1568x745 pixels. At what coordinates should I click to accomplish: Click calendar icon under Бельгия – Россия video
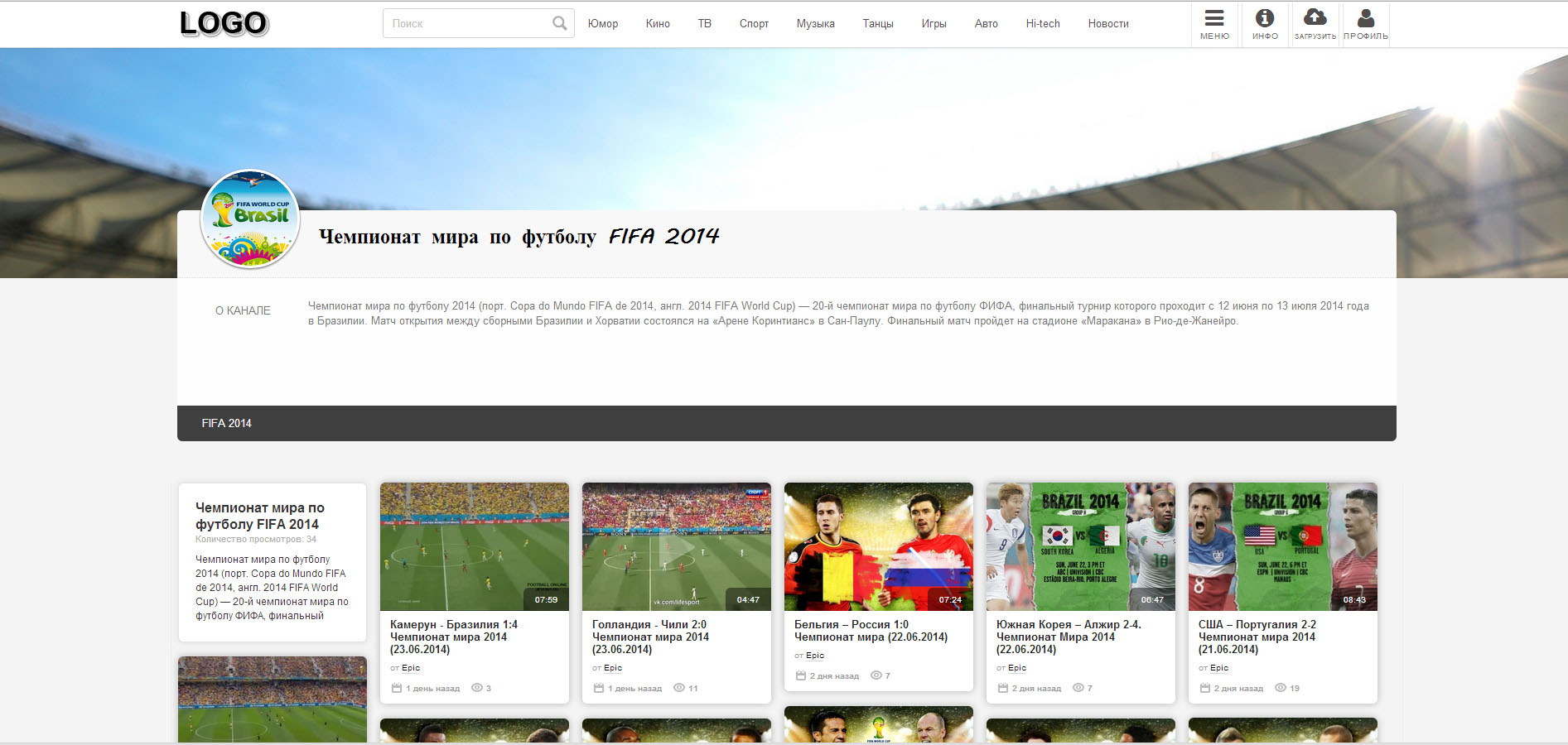(x=801, y=675)
